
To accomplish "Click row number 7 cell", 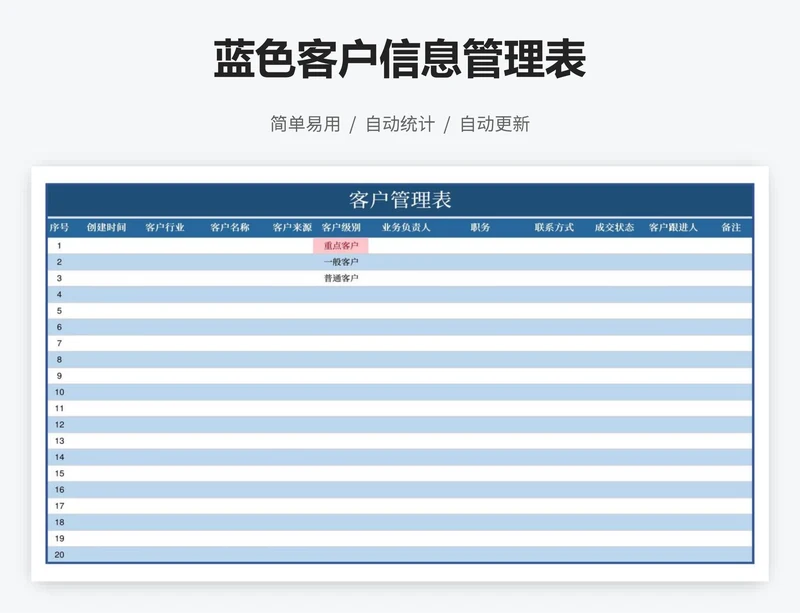I will pos(59,343).
